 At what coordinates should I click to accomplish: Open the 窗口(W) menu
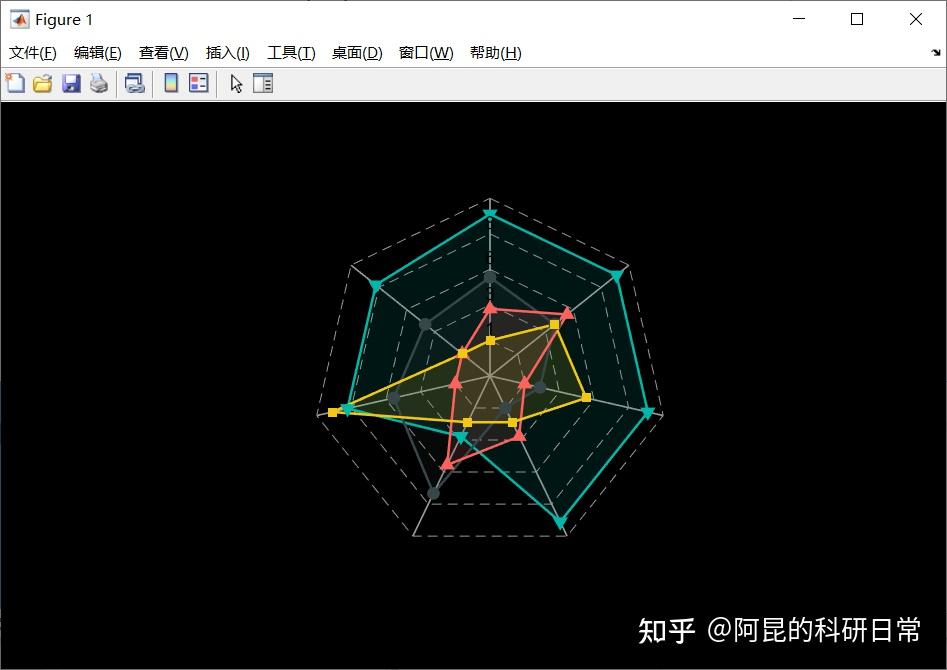tap(426, 53)
